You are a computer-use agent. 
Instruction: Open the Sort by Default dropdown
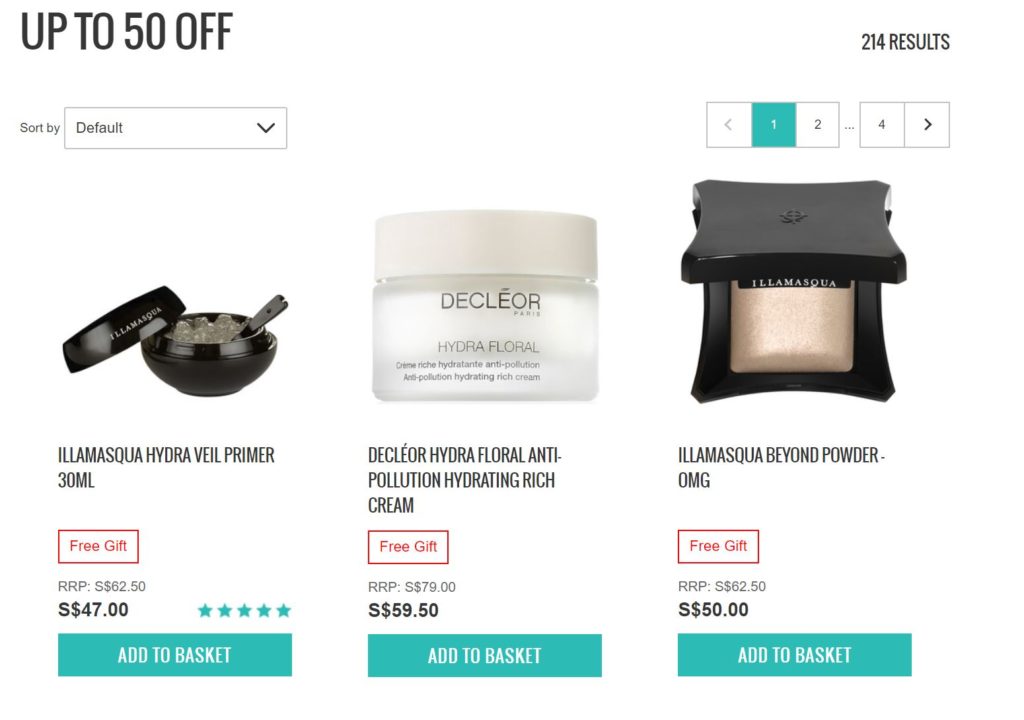[176, 128]
